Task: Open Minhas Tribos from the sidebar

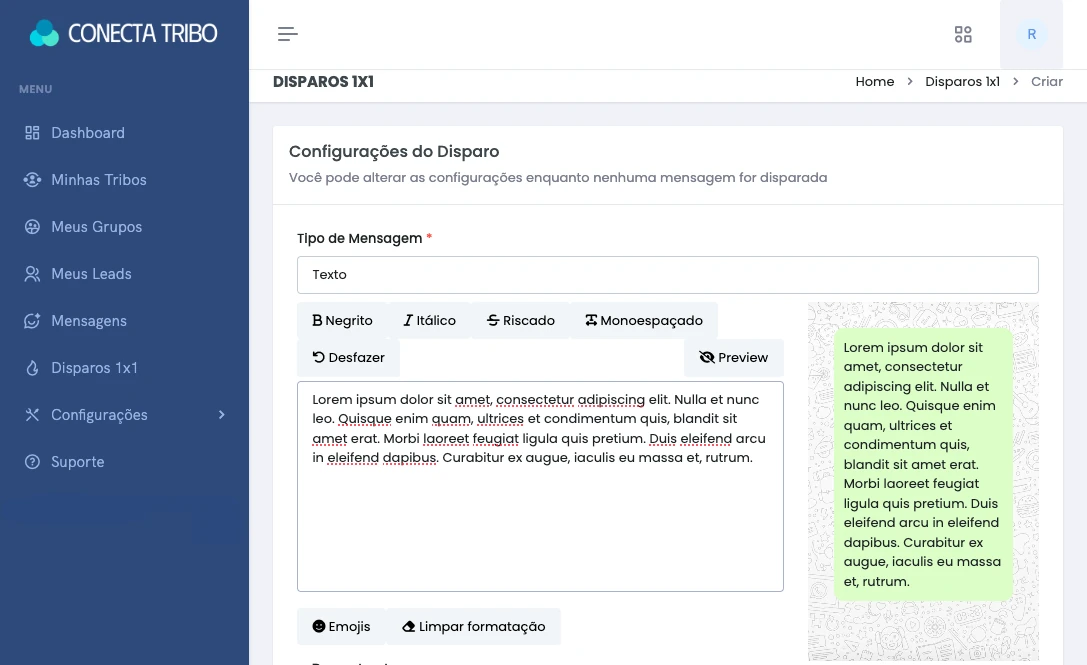Action: pyautogui.click(x=98, y=180)
